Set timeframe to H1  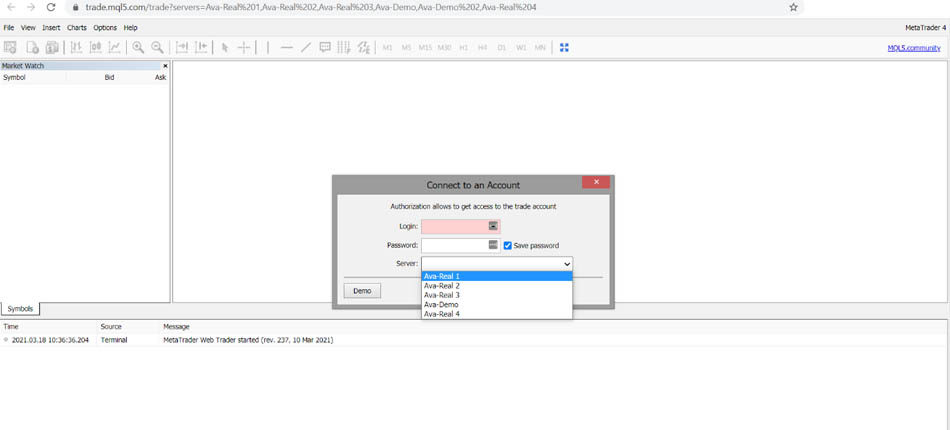[463, 47]
